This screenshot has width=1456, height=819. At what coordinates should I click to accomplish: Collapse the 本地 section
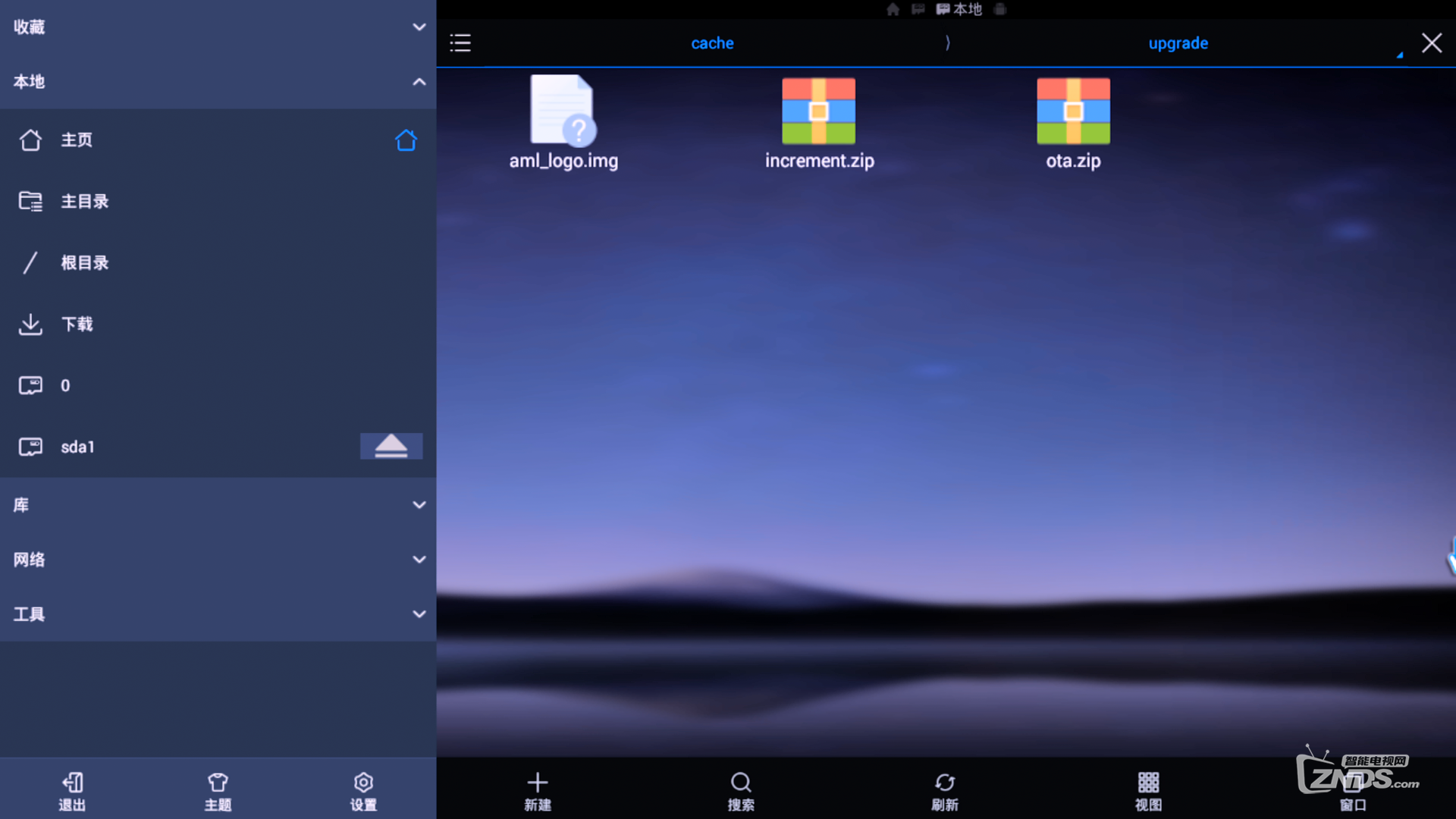pos(420,81)
